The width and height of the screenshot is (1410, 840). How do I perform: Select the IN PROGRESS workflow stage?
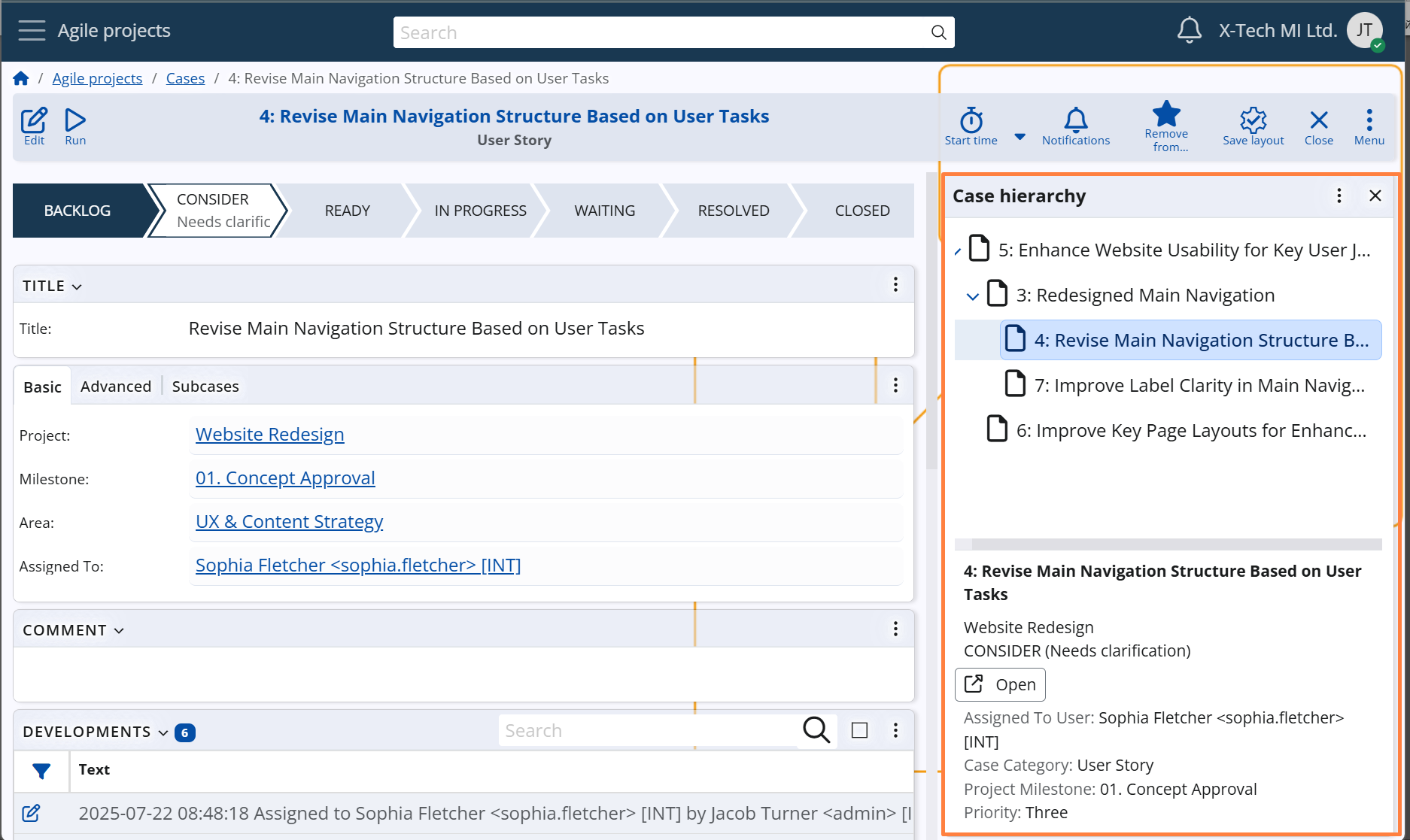[480, 211]
